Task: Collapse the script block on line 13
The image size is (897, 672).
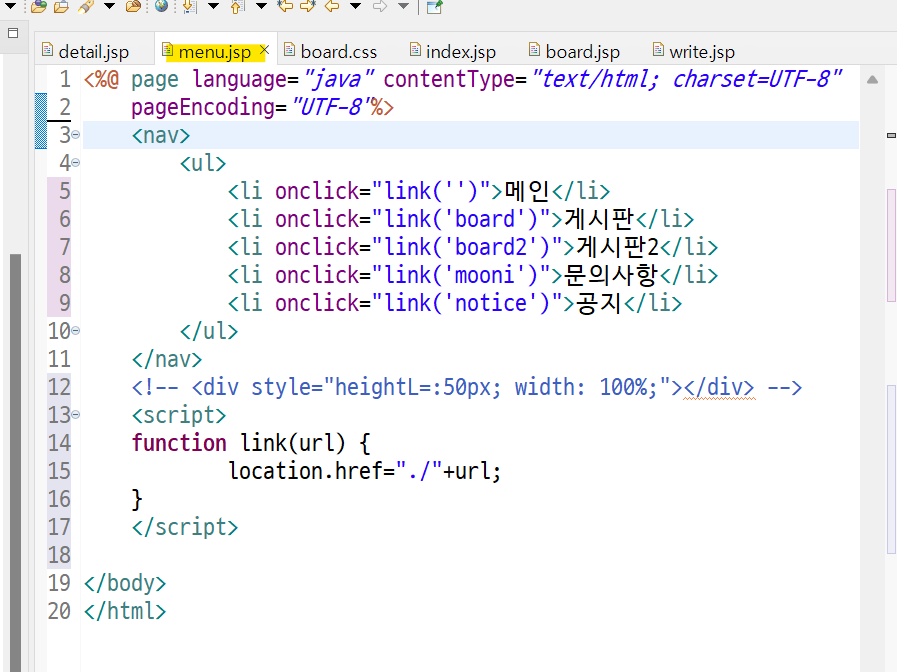Action: (x=76, y=415)
